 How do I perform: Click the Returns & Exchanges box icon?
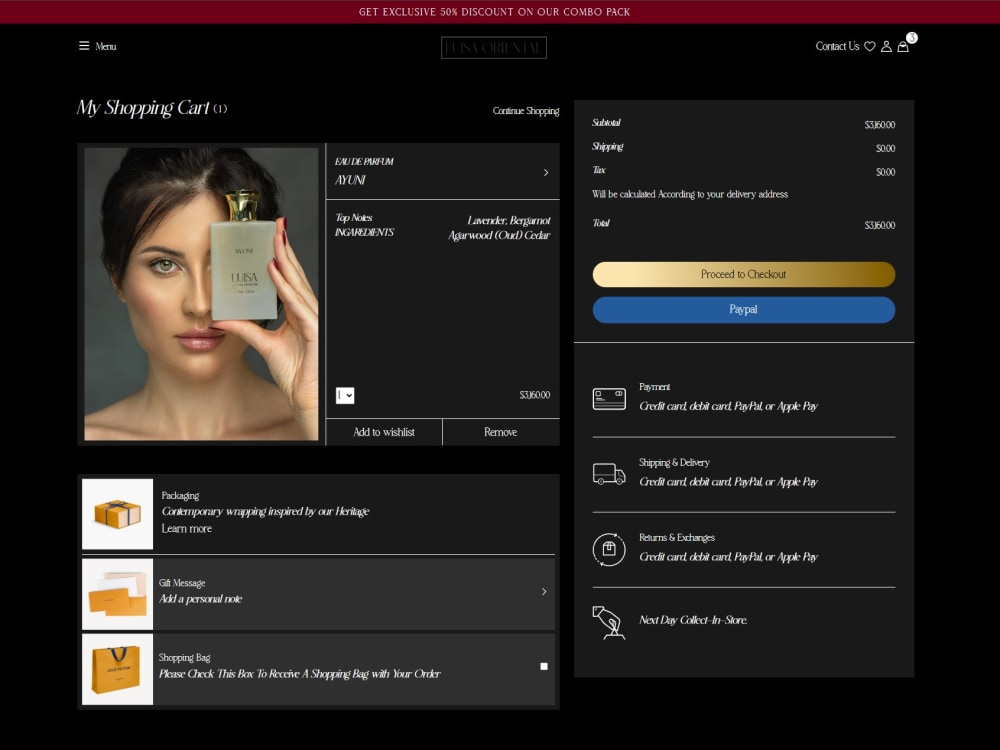609,549
